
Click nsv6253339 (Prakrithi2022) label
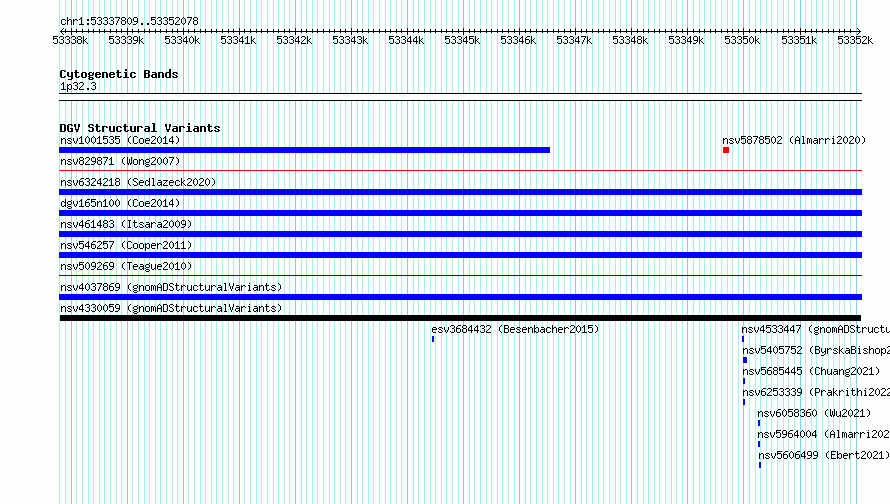coord(816,392)
